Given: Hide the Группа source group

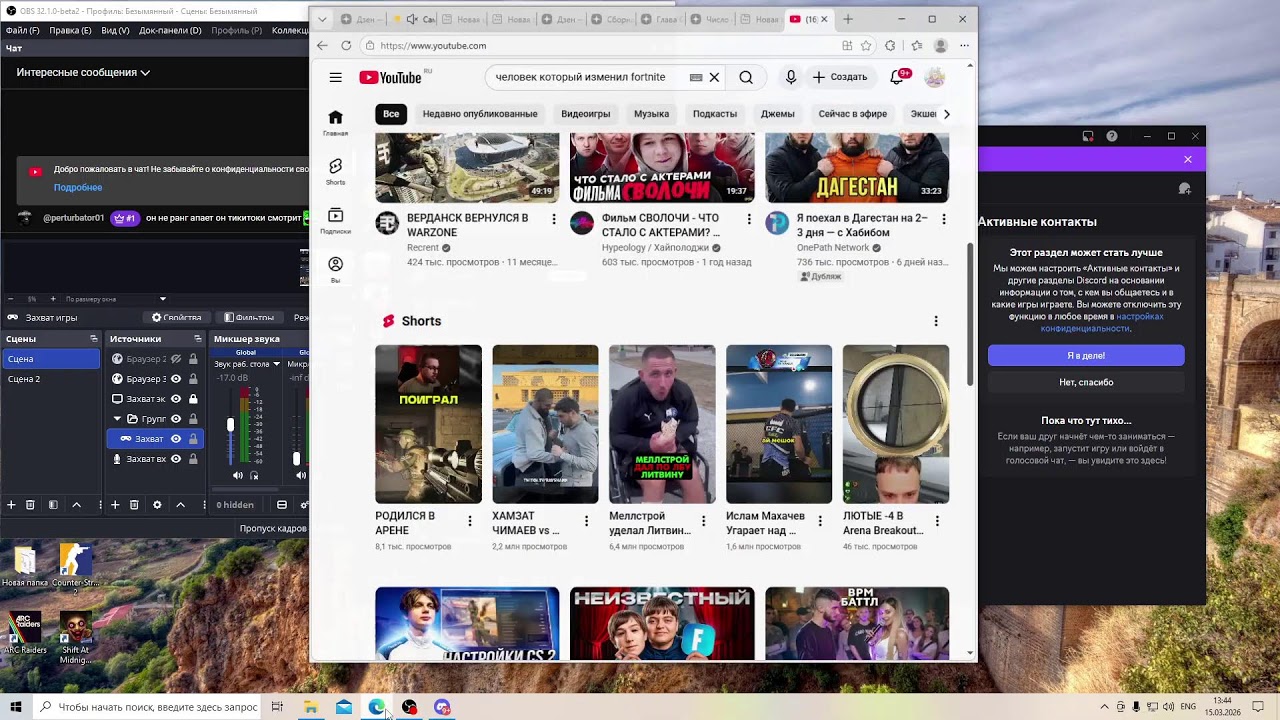Looking at the screenshot, I should (x=176, y=419).
